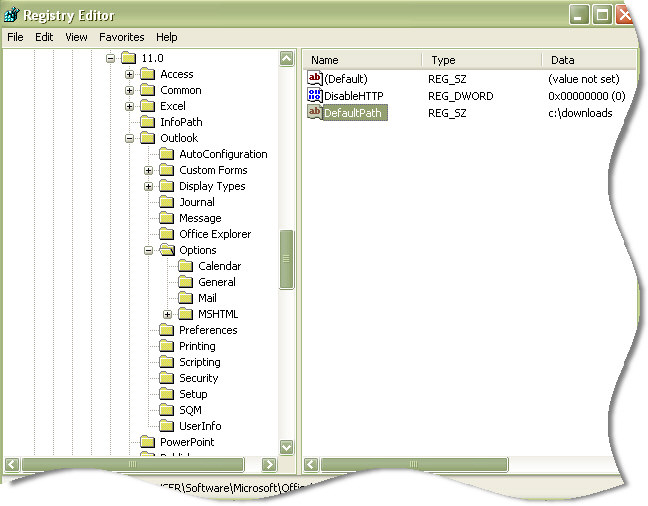This screenshot has height=506, width=648.
Task: Click the 0x00000000 (0) data value
Action: pos(586,96)
